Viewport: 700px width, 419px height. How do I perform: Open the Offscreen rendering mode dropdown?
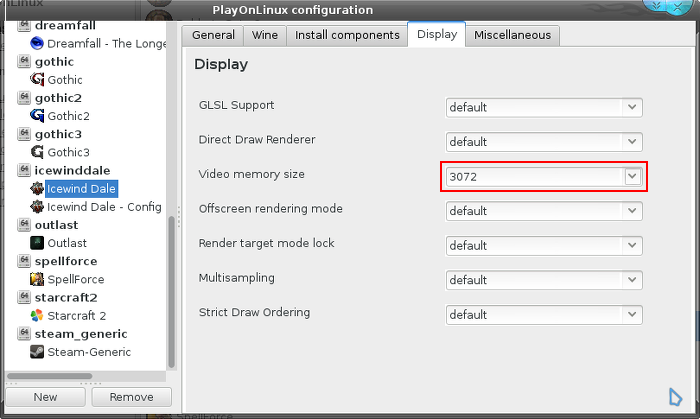[544, 211]
